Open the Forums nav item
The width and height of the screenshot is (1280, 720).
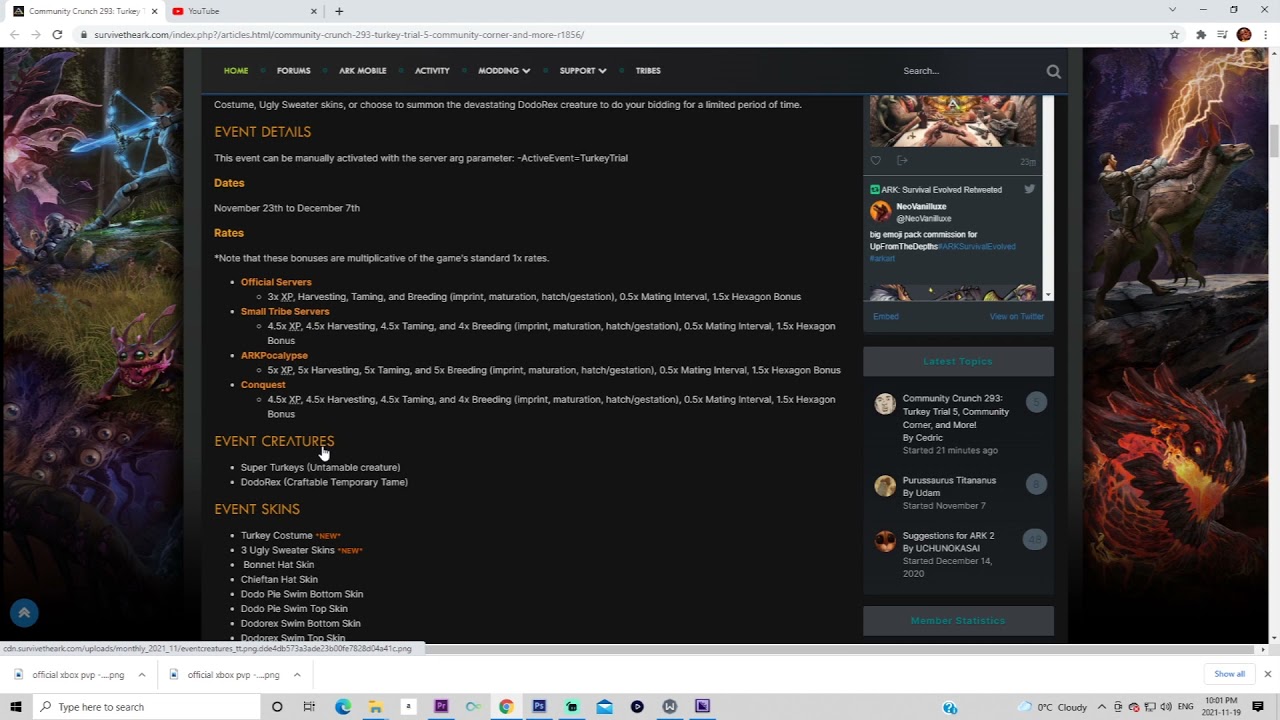[294, 71]
